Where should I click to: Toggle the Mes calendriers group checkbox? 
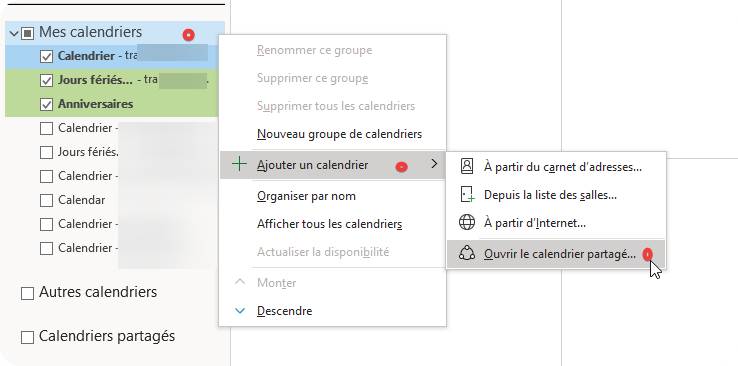(x=28, y=33)
